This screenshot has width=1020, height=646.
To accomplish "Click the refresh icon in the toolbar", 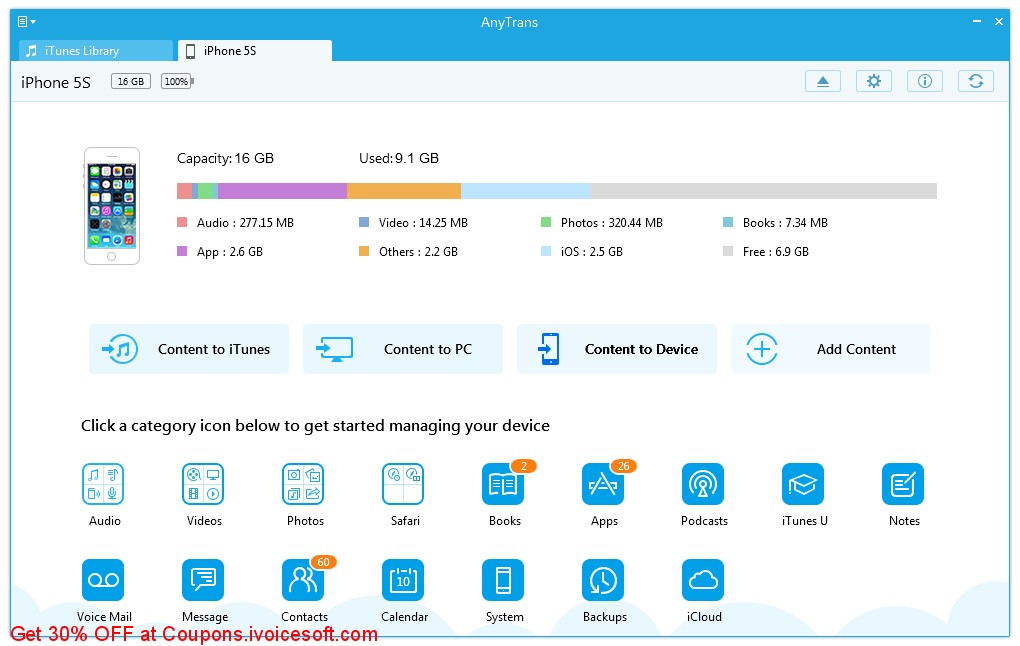I will (x=976, y=81).
